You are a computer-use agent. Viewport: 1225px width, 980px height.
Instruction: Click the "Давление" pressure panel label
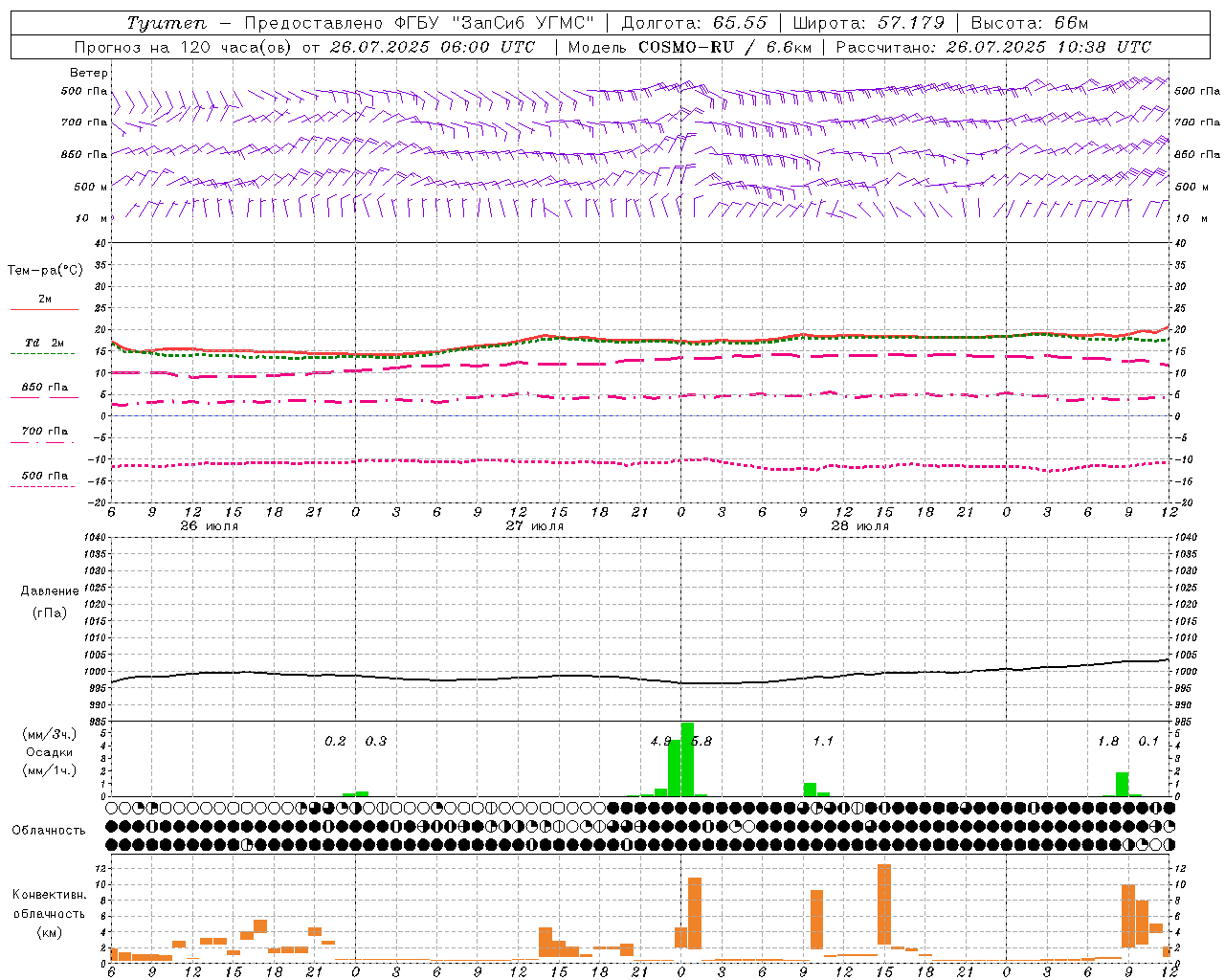pos(50,591)
